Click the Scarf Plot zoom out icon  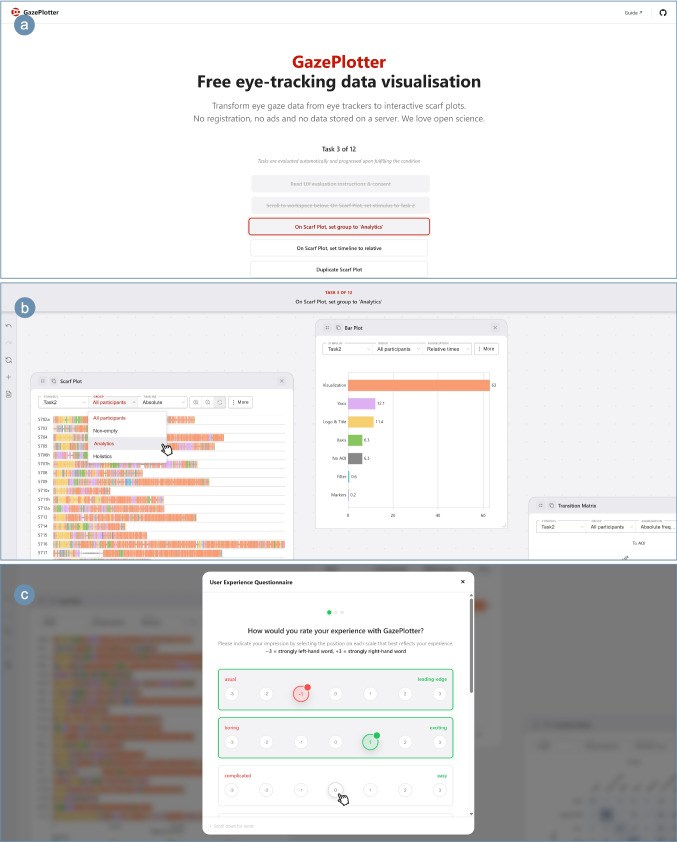click(208, 402)
